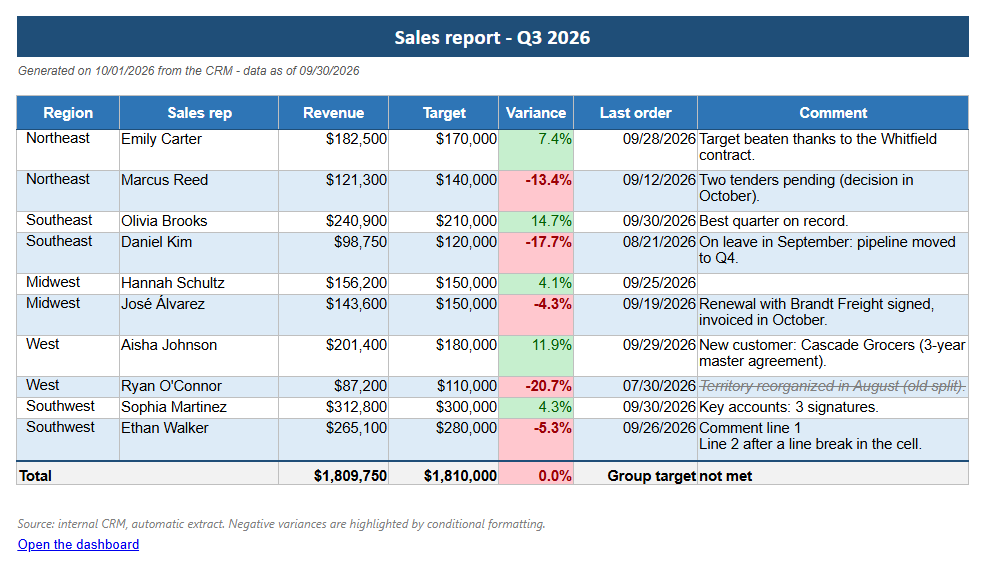Image resolution: width=984 pixels, height=566 pixels.
Task: Click the $87,200 revenue cell
Action: (x=333, y=387)
